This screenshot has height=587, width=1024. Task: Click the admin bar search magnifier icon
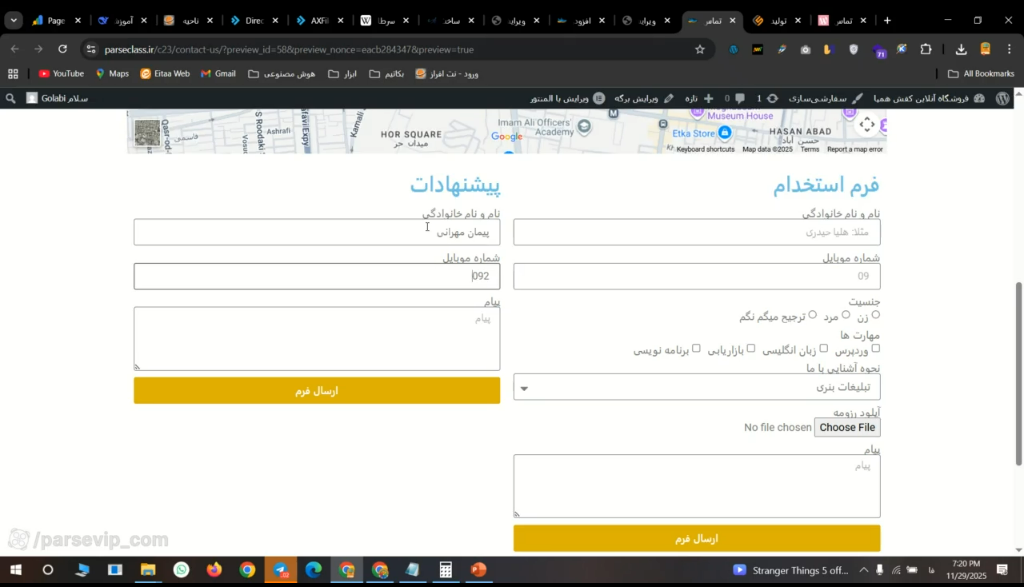[10, 98]
